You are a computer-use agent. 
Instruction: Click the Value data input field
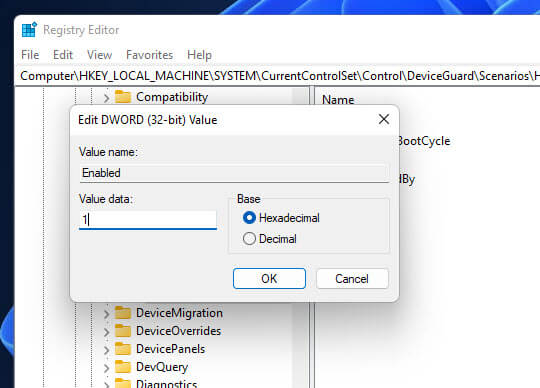point(148,219)
